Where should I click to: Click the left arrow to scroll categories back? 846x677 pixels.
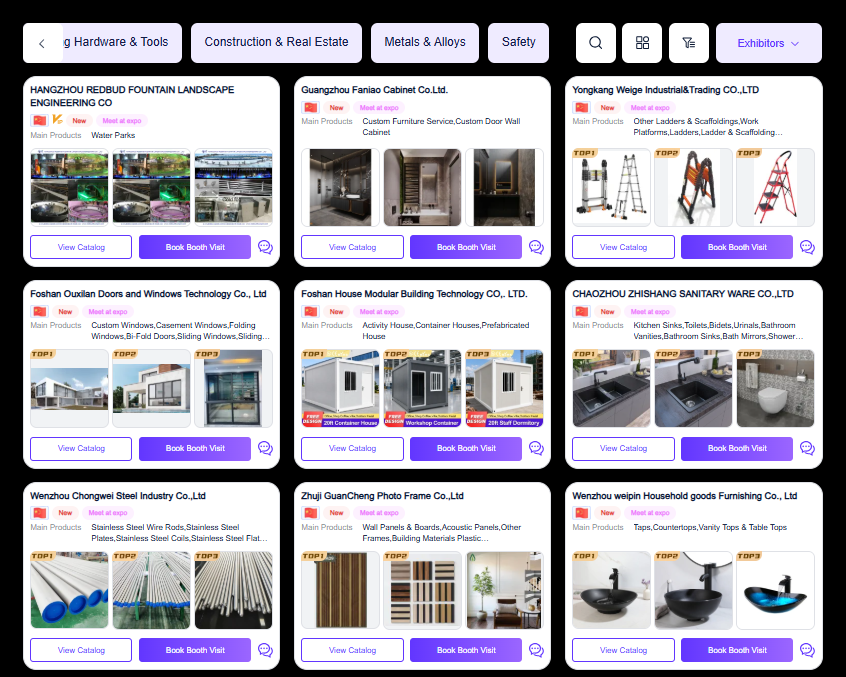pyautogui.click(x=42, y=43)
